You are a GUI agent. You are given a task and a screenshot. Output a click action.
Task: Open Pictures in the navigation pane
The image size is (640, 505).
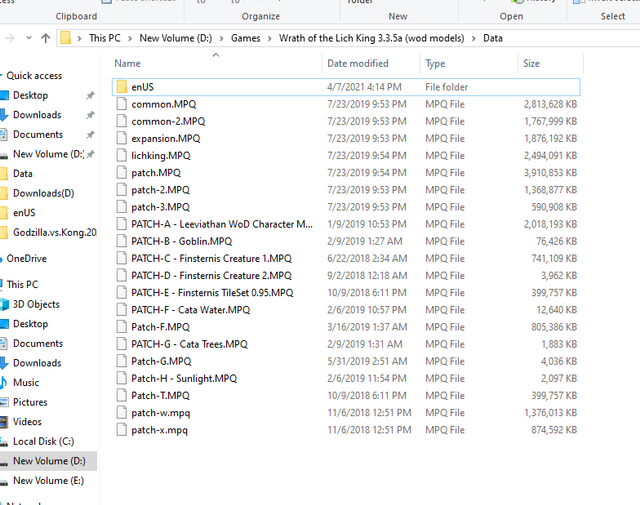pos(30,402)
